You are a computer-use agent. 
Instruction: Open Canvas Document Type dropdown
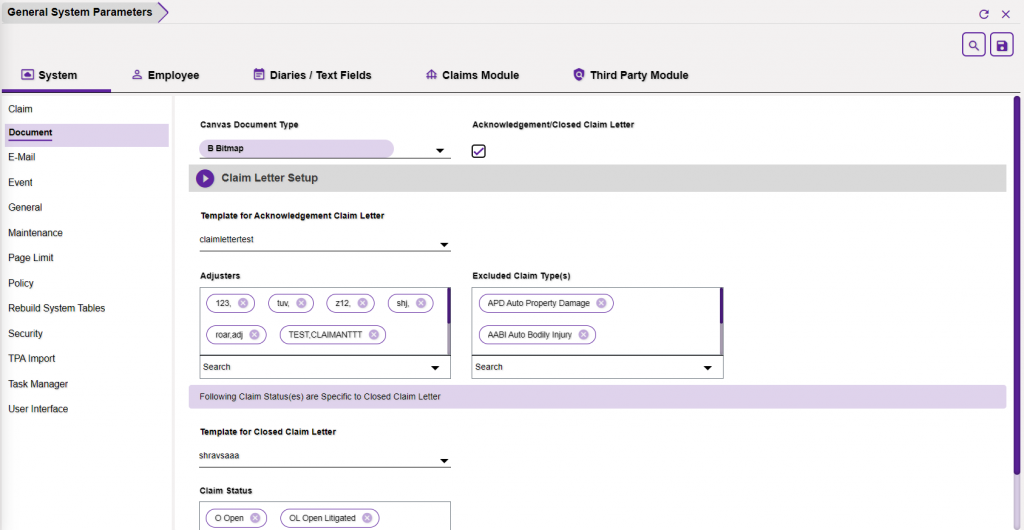click(440, 152)
